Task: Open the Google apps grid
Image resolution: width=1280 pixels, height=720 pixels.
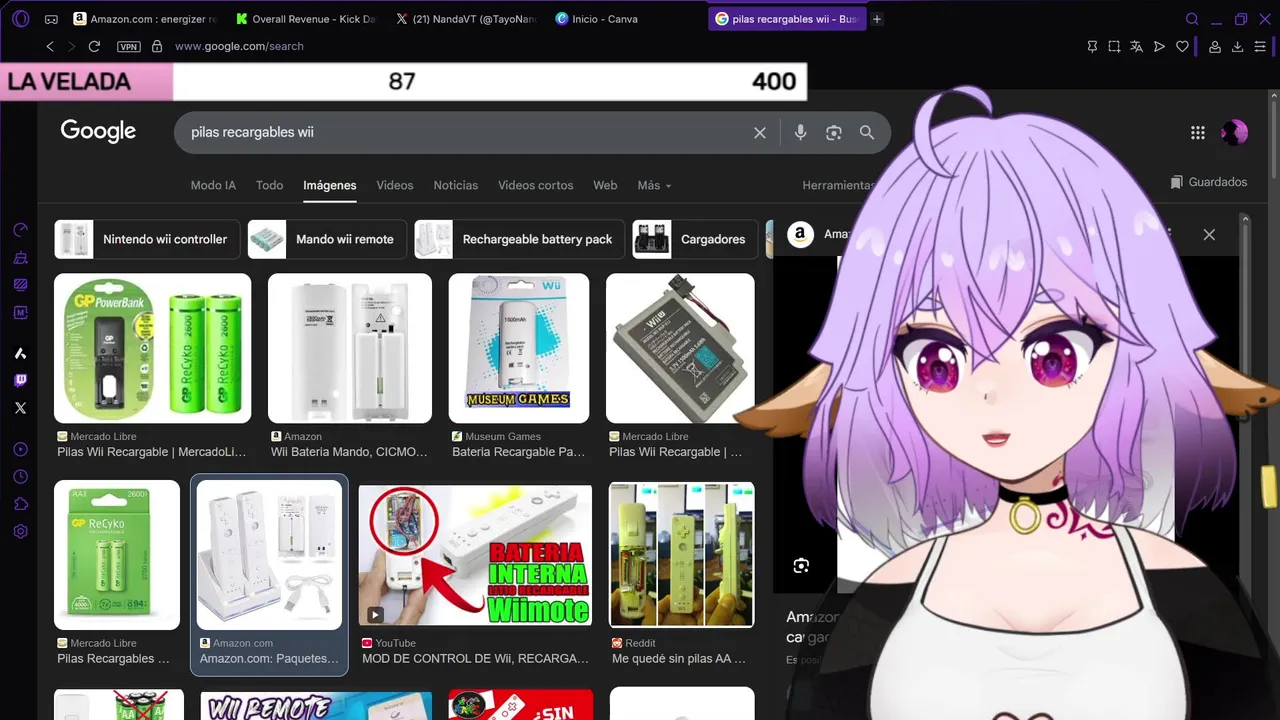Action: click(x=1198, y=132)
